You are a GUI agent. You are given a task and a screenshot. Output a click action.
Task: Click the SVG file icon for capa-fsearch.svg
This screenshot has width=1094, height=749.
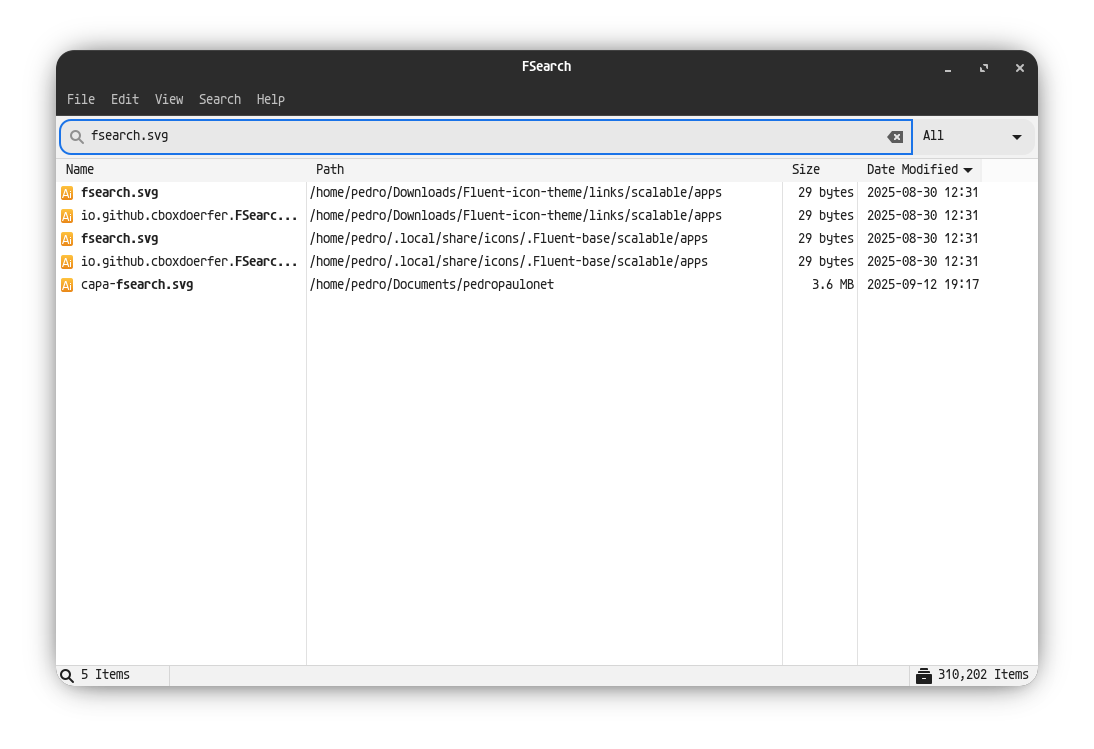(x=67, y=285)
